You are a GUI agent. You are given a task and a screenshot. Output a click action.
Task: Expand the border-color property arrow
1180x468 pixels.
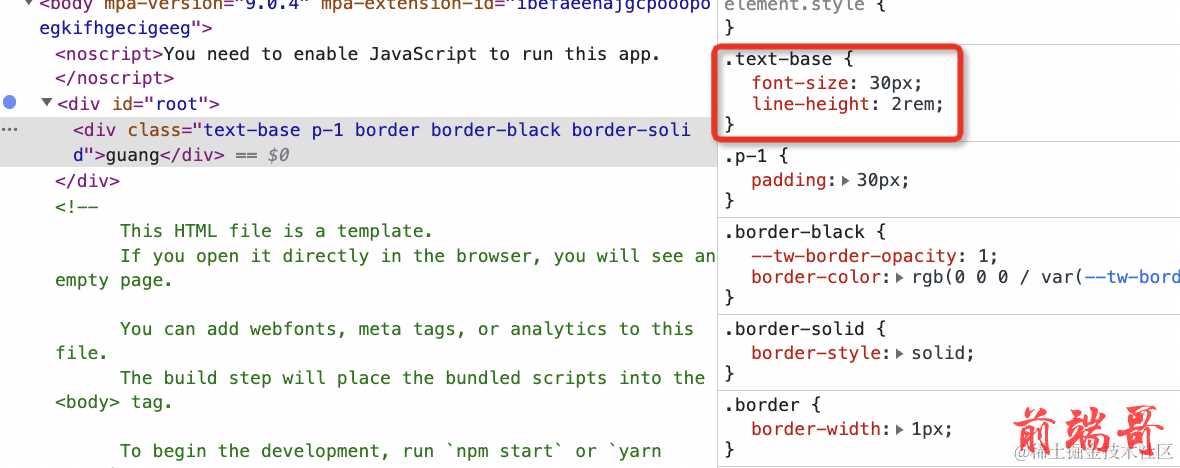(x=900, y=277)
